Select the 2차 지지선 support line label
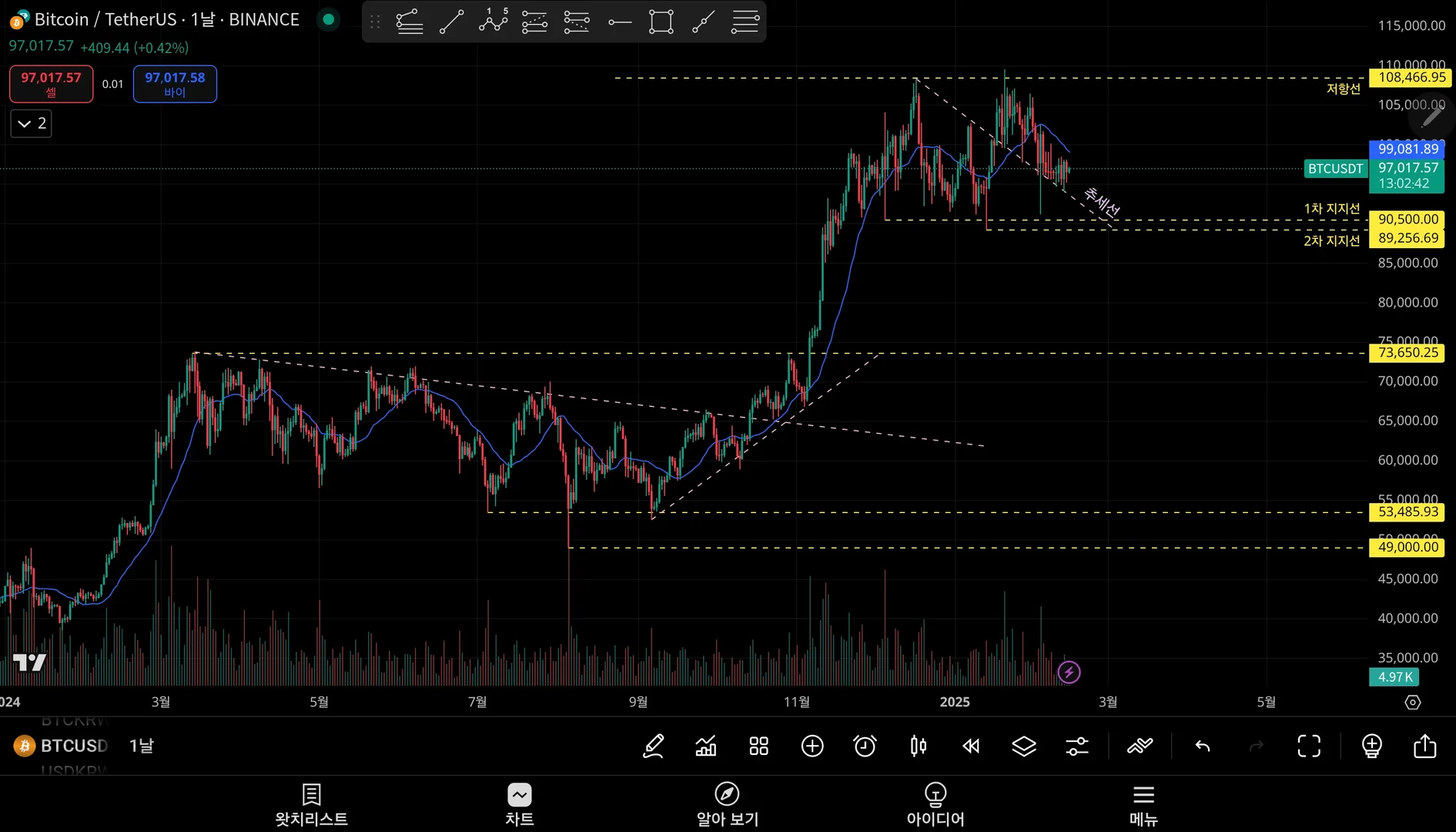This screenshot has width=1456, height=832. click(1332, 241)
